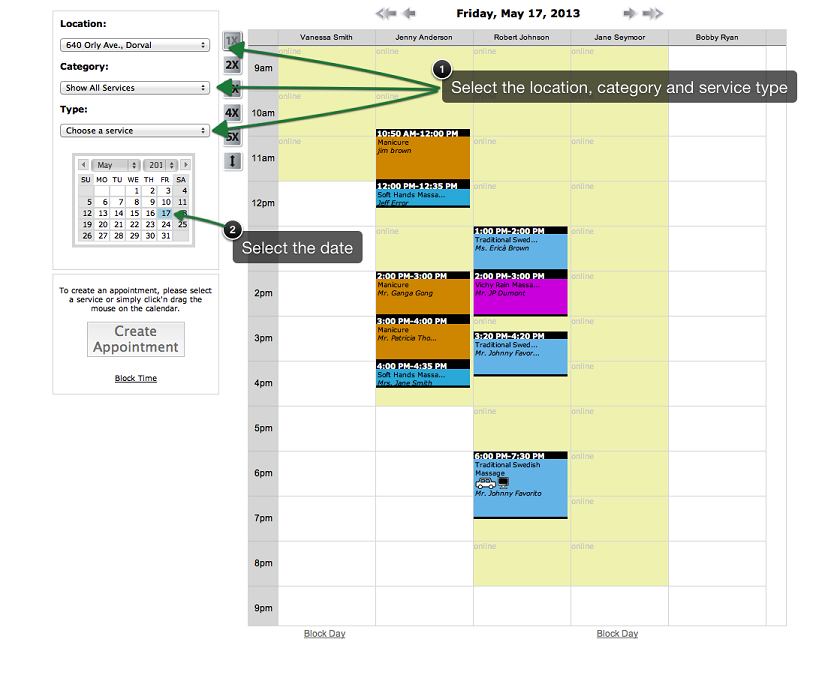Viewport: 819px width, 675px height.
Task: Click the Friday, May 17, 2013 heading
Action: [518, 14]
